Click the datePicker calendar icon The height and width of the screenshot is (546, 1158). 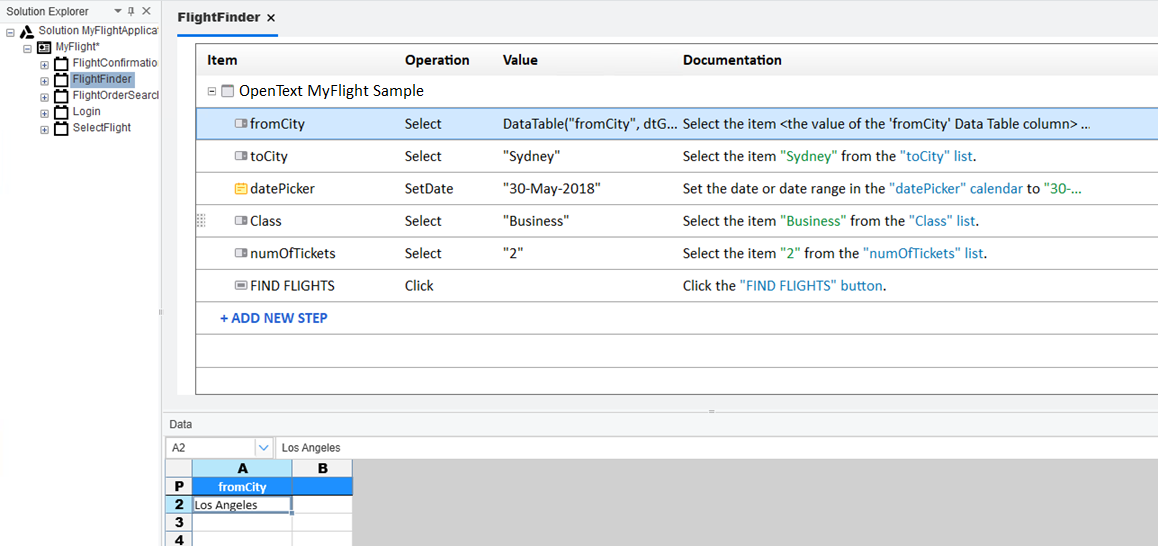point(240,189)
